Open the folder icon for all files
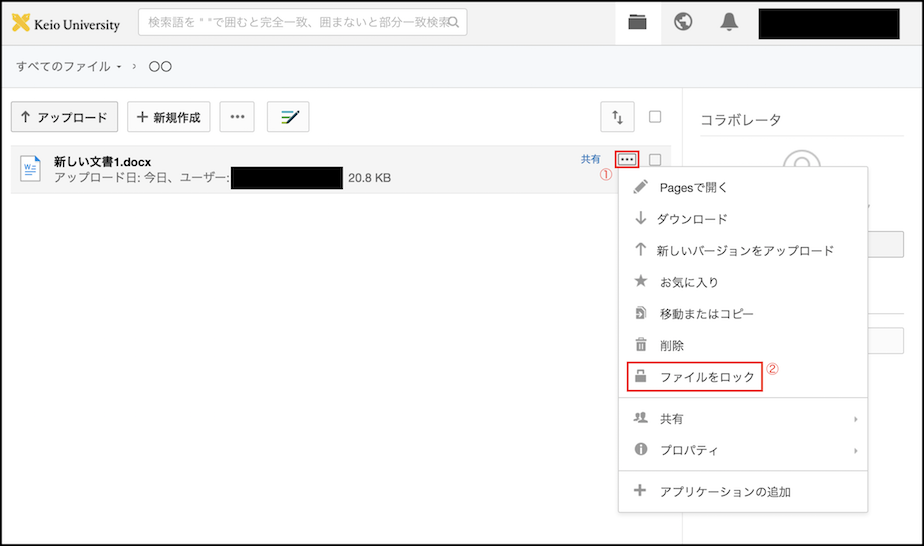 point(637,23)
